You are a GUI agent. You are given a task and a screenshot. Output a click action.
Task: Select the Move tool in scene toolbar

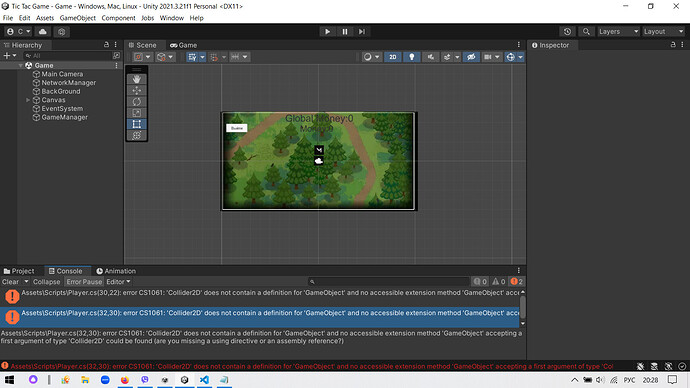click(136, 91)
